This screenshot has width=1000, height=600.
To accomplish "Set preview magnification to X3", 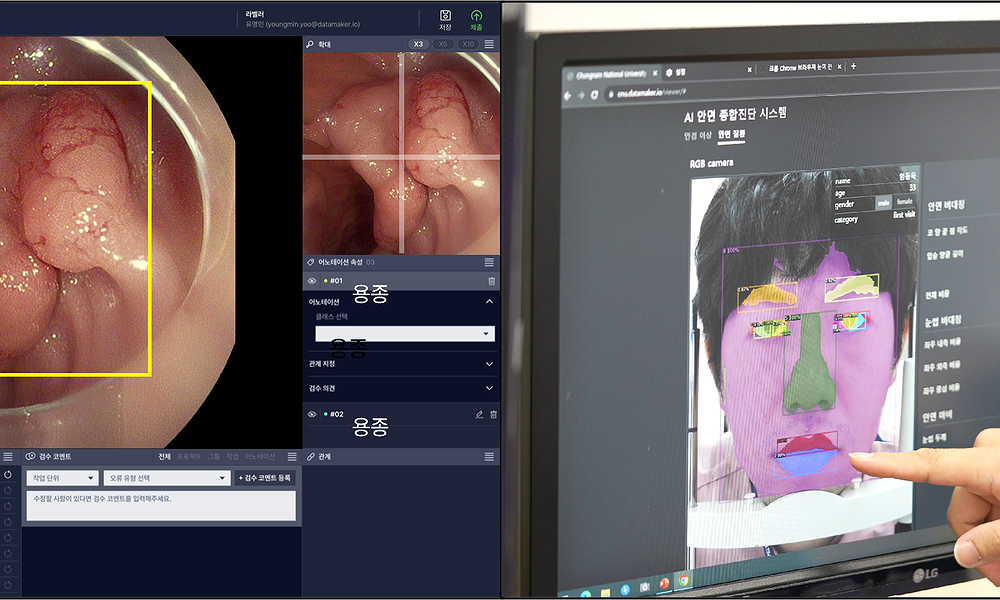I will [x=418, y=44].
